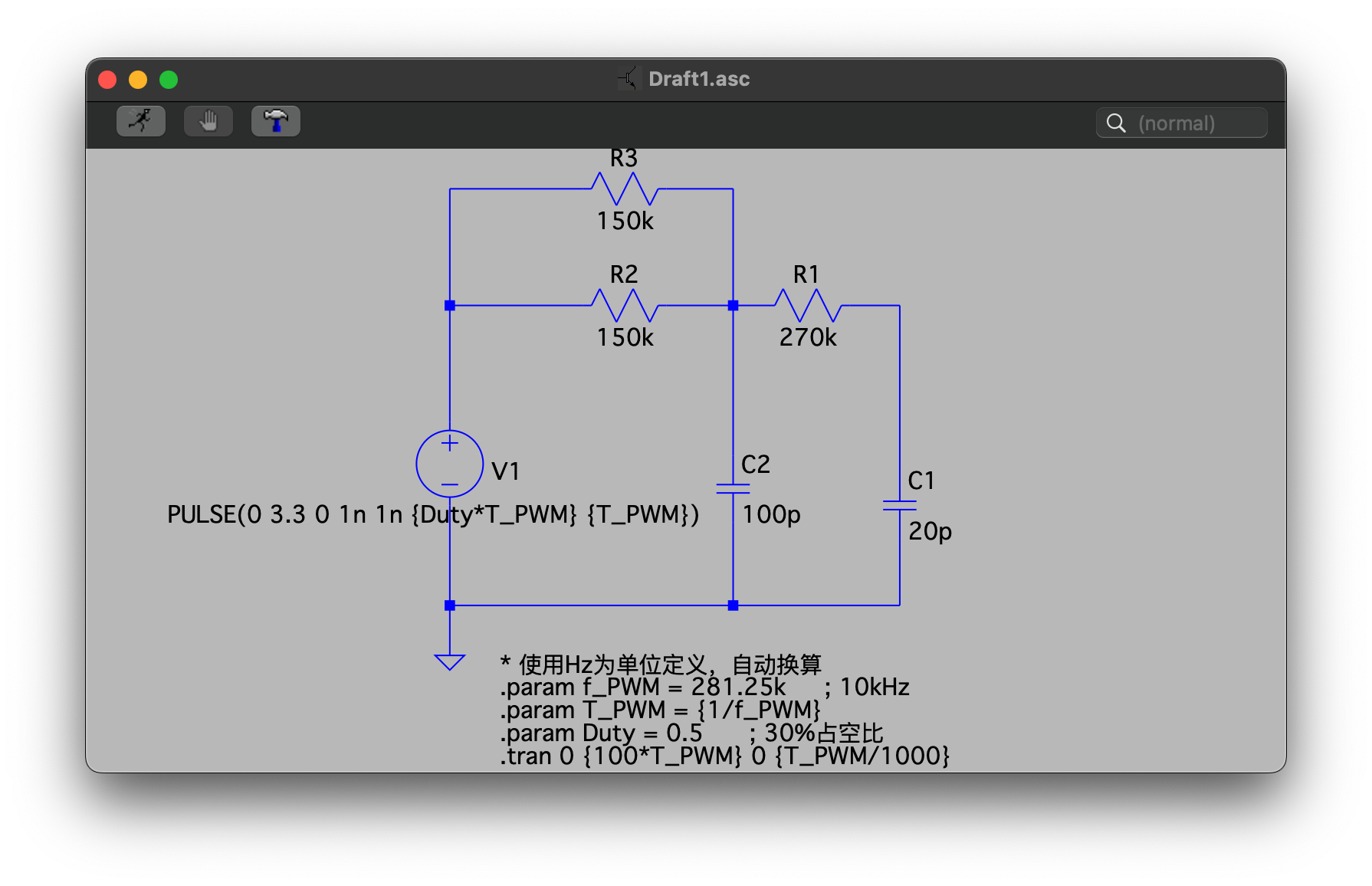Click the 20p value of C1
The height and width of the screenshot is (886, 1372).
(x=930, y=531)
